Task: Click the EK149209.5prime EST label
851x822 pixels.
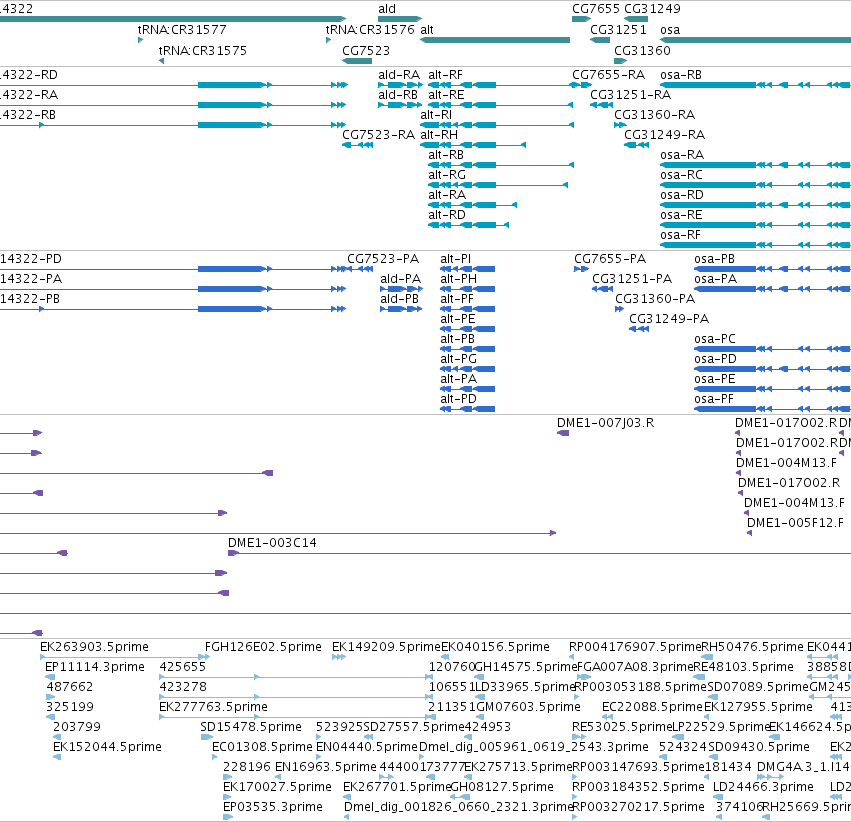Action: (386, 647)
